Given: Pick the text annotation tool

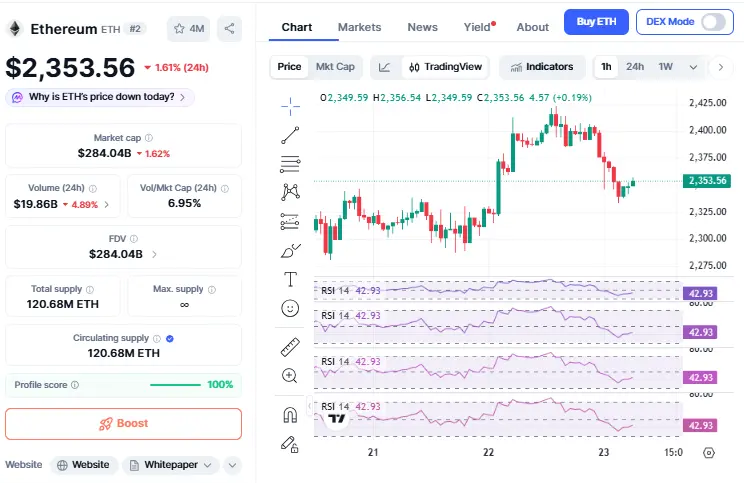Looking at the screenshot, I should coord(291,279).
